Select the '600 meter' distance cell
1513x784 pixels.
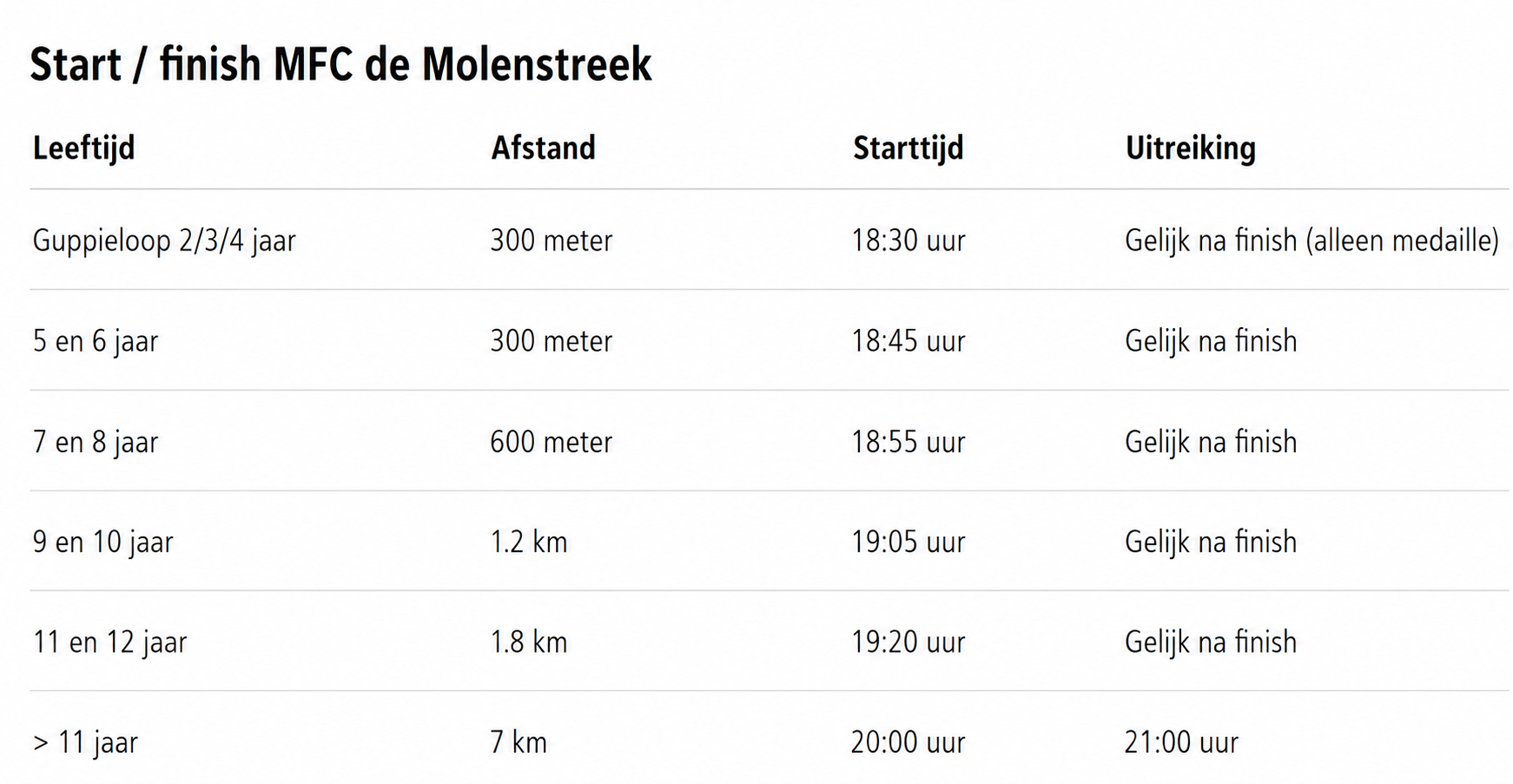pyautogui.click(x=551, y=442)
